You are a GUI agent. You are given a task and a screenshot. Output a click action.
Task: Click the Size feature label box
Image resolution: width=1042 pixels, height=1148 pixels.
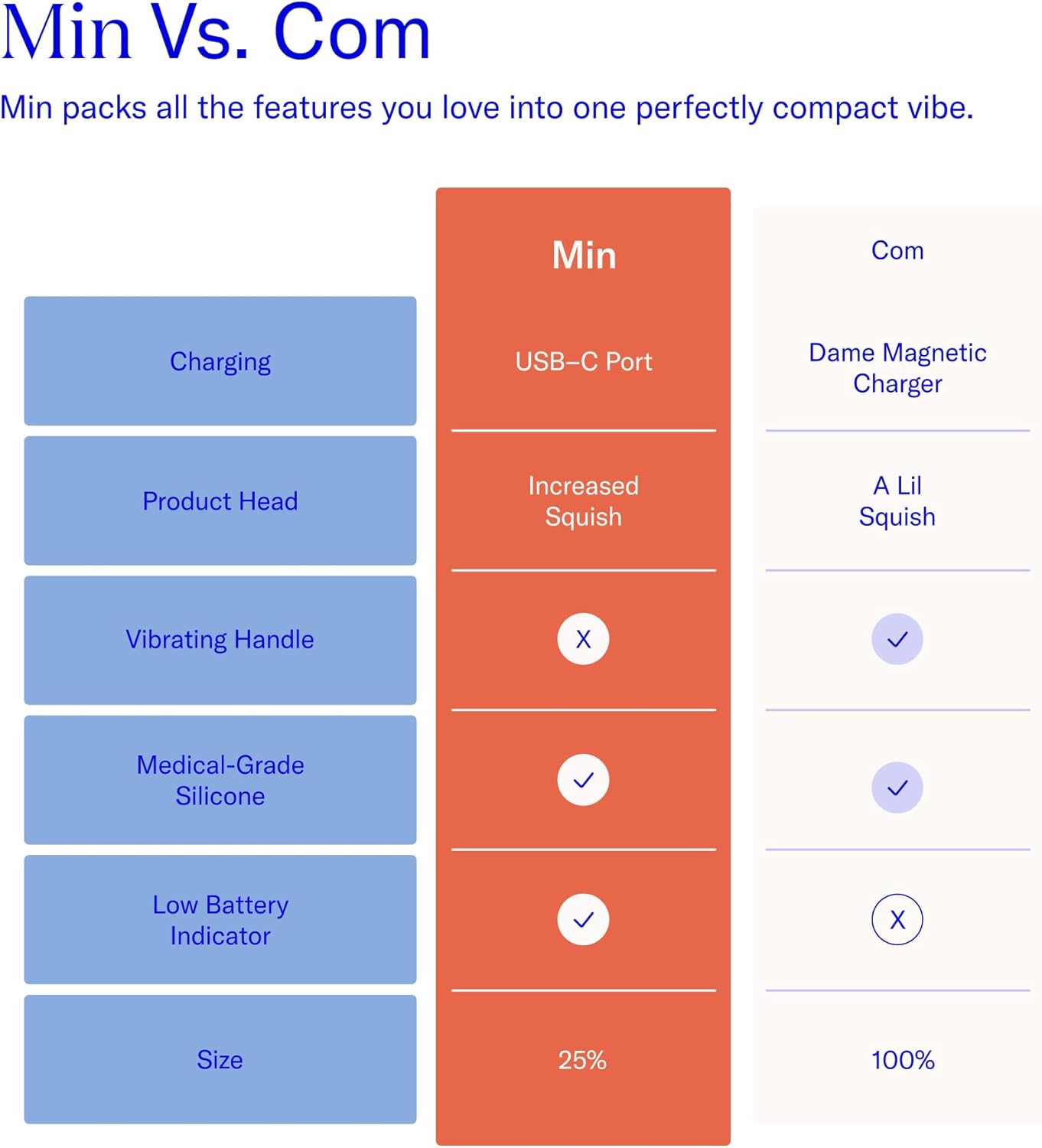(220, 1059)
